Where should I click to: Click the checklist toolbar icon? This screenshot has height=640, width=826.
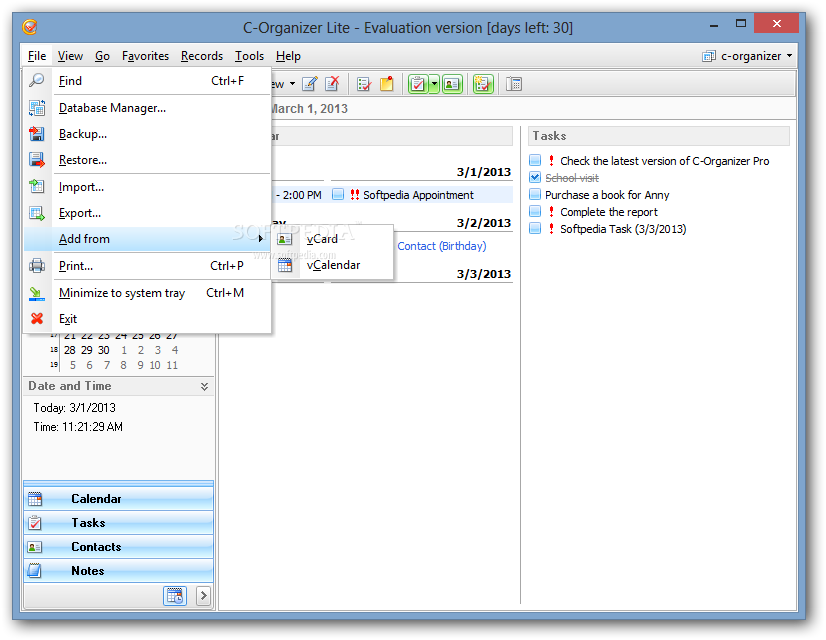363,84
